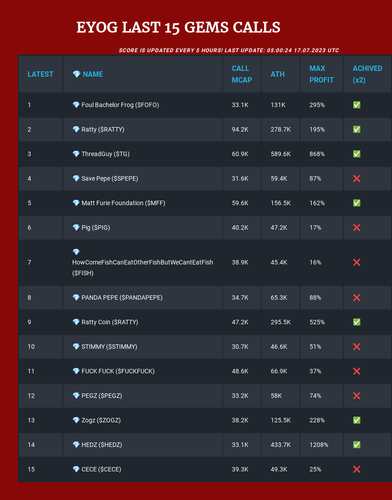Click the ATH column header

click(x=277, y=74)
